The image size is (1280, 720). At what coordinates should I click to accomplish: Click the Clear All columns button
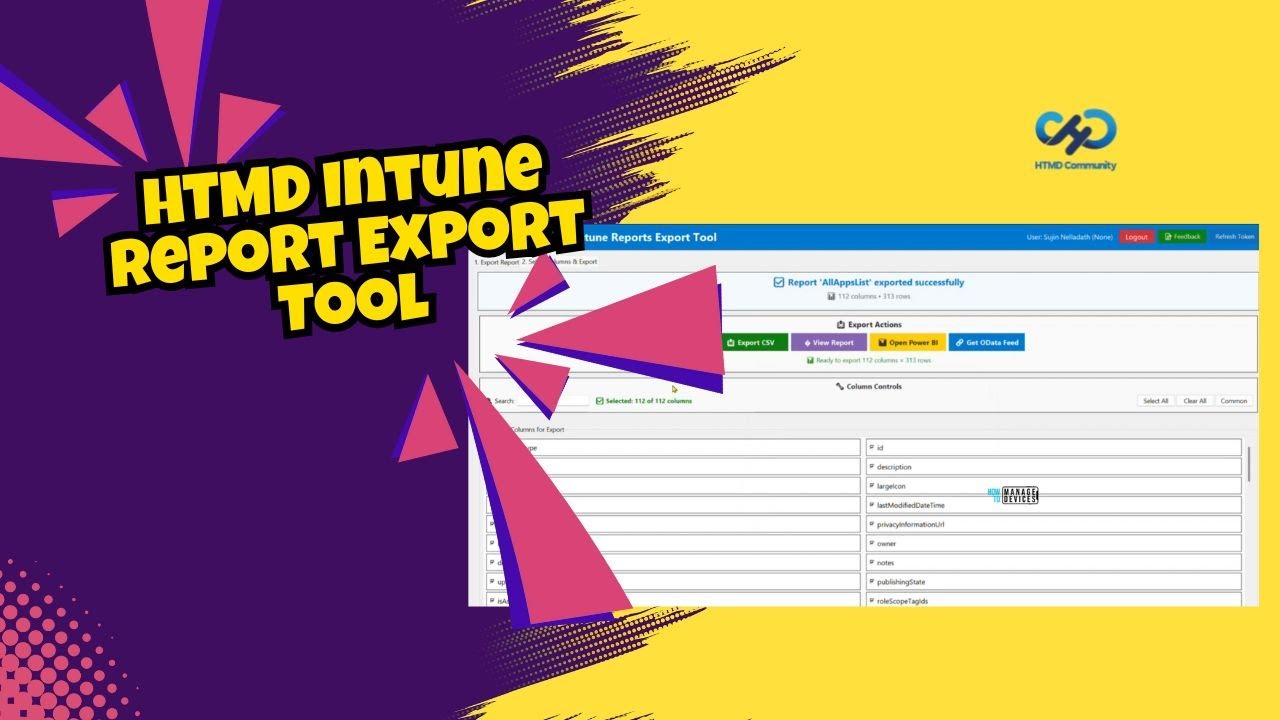1195,401
